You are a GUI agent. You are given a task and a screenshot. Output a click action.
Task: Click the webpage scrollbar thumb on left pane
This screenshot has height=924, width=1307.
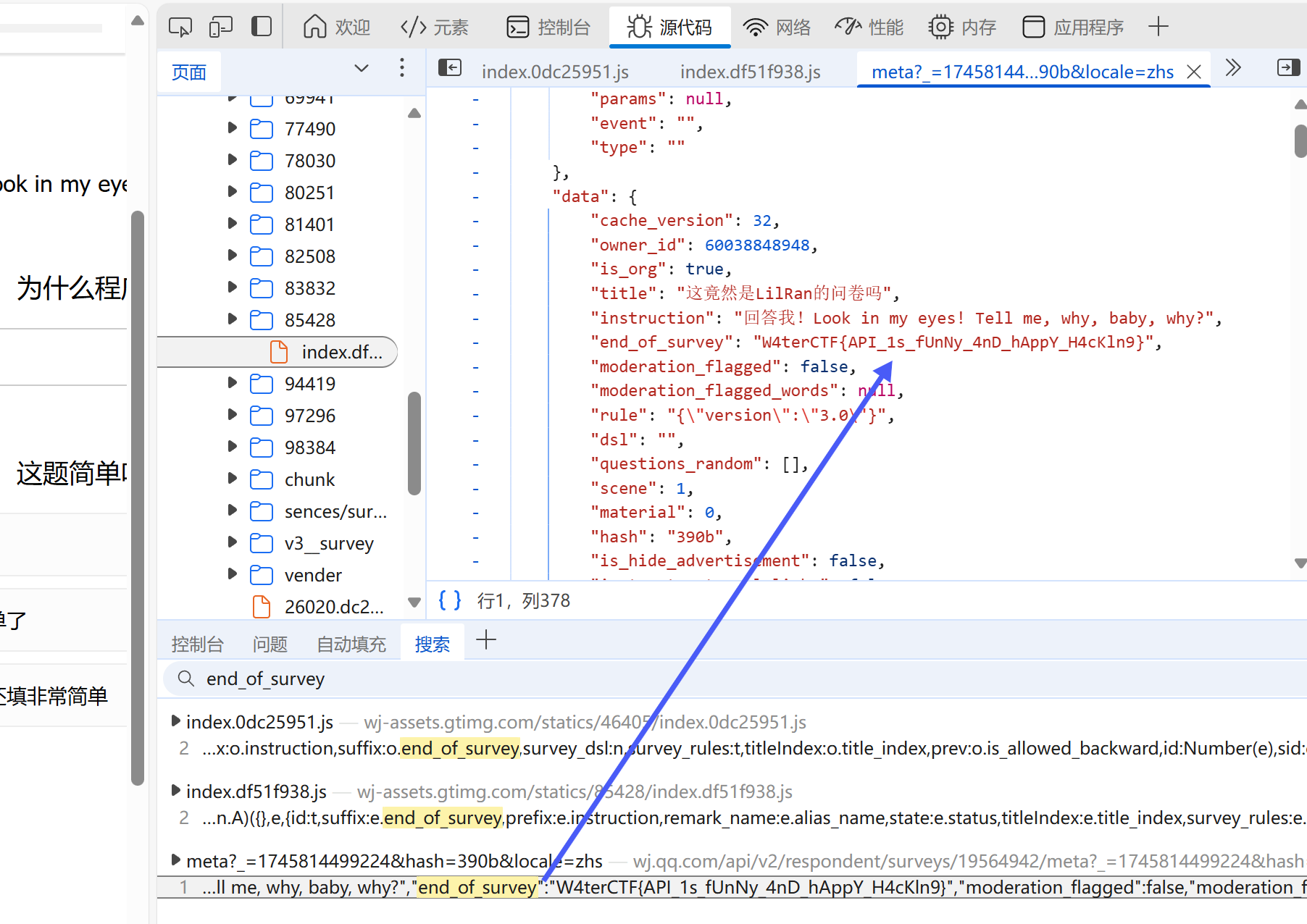pyautogui.click(x=138, y=498)
